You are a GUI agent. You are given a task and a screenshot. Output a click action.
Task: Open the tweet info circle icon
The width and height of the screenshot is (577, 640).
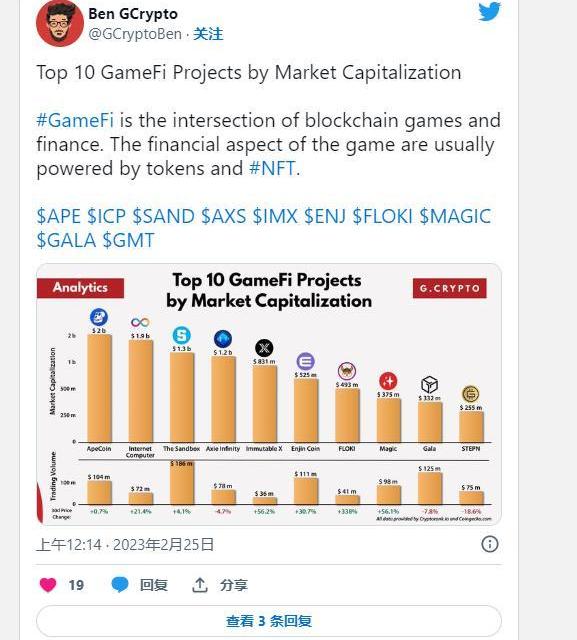click(490, 544)
